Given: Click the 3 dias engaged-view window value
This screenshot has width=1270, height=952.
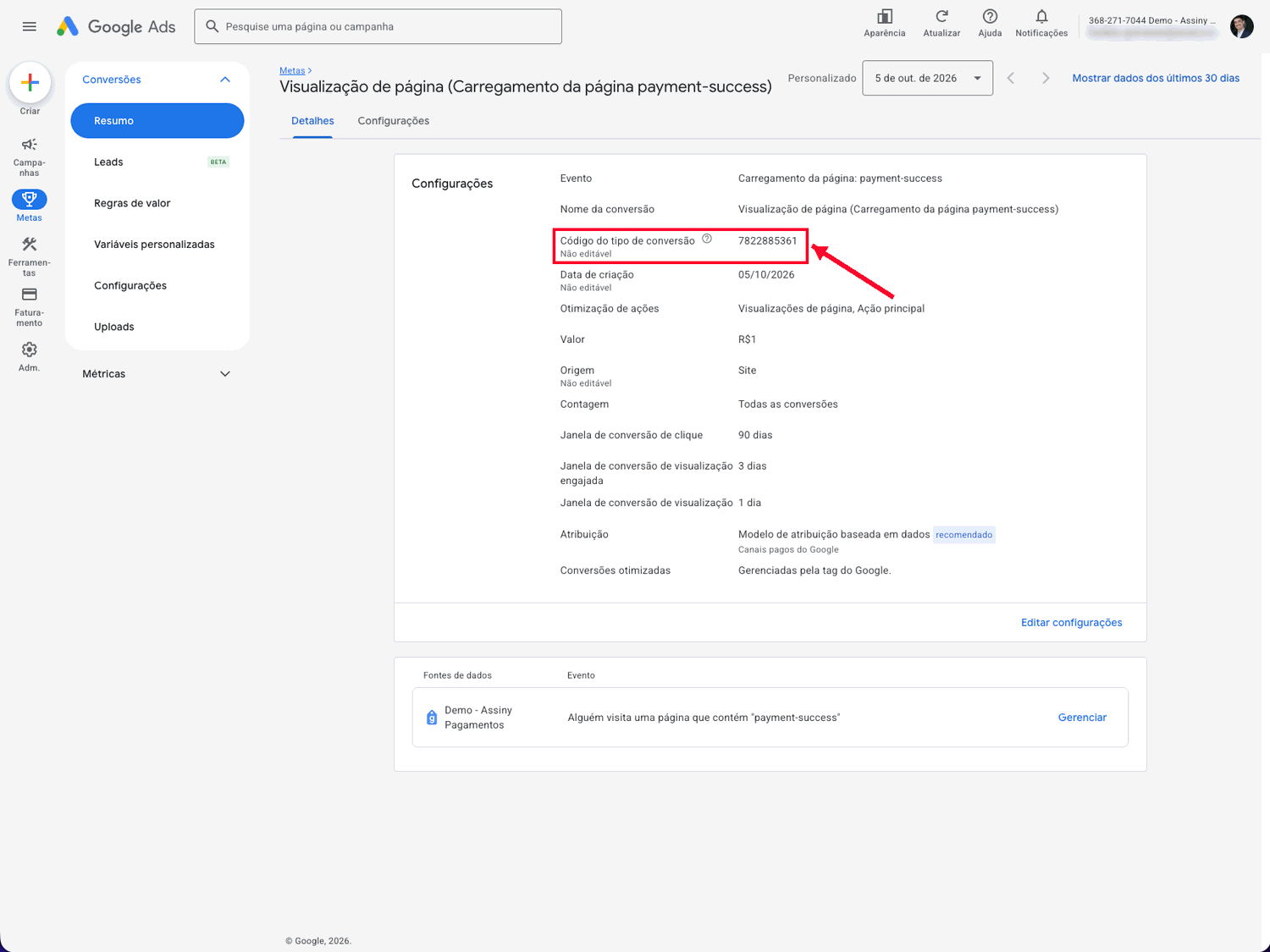Looking at the screenshot, I should pyautogui.click(x=752, y=466).
